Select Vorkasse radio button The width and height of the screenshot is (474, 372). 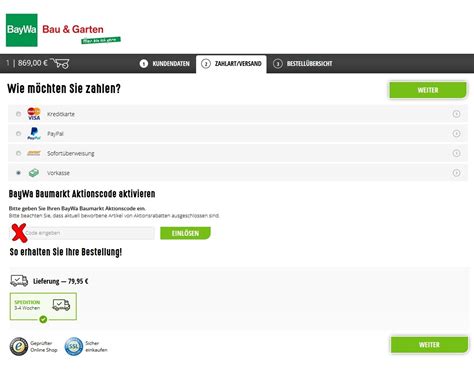19,173
